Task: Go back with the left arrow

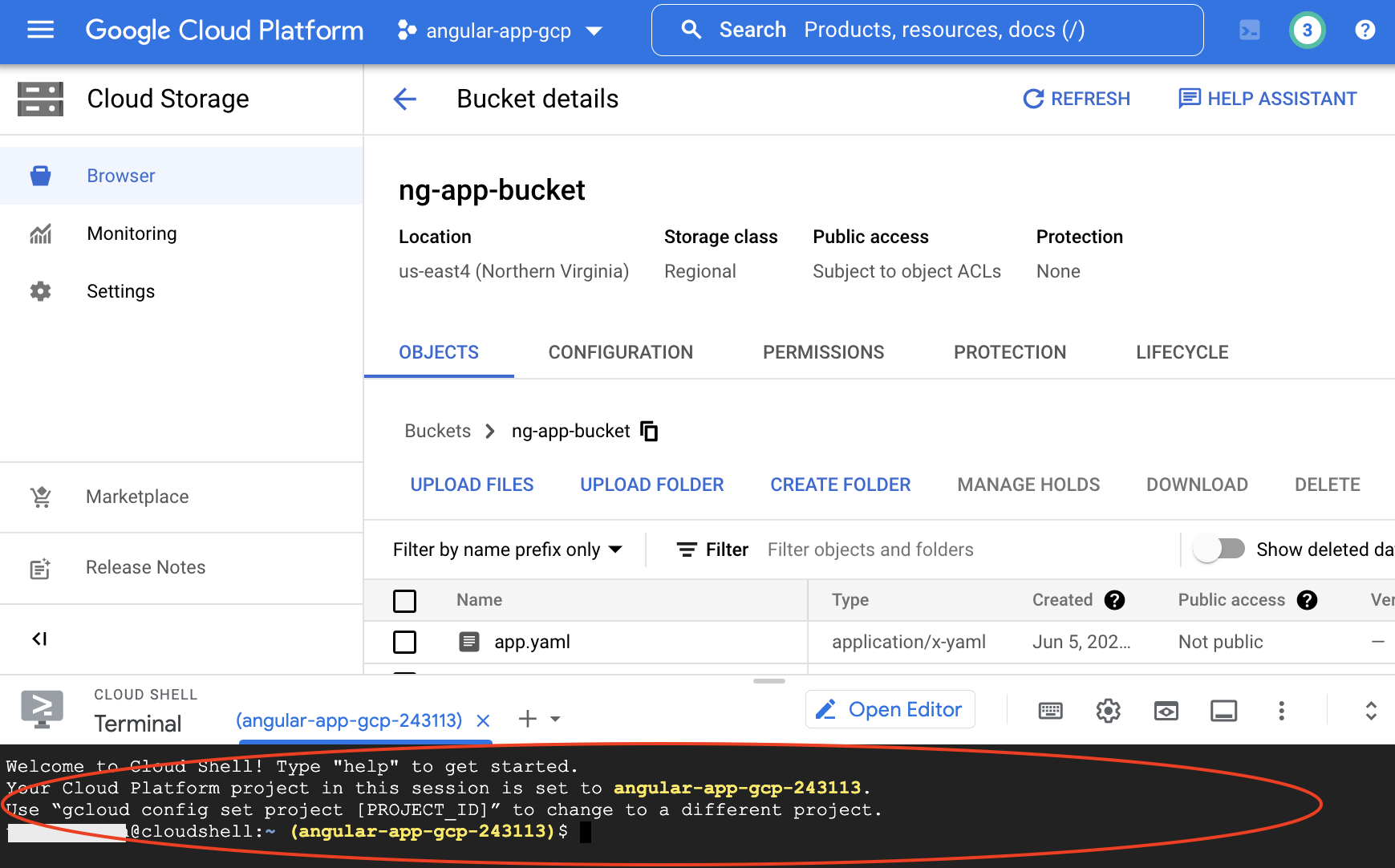Action: coord(405,99)
